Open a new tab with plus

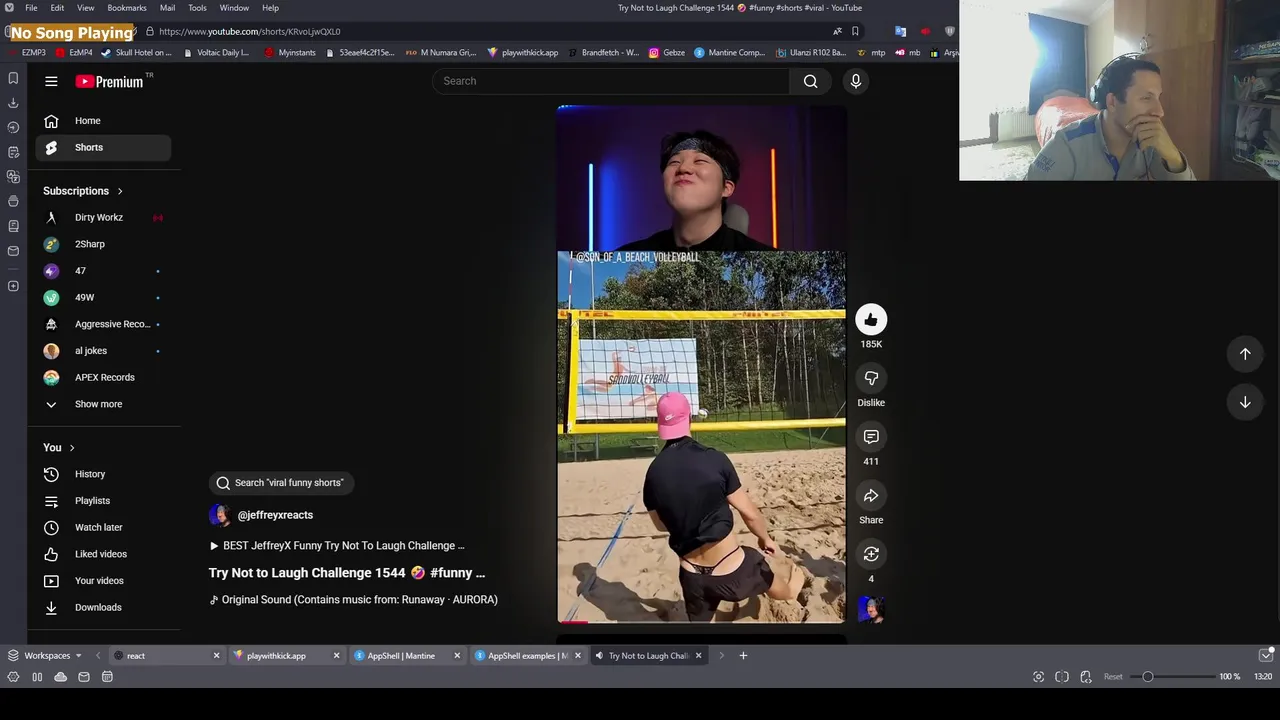[743, 656]
